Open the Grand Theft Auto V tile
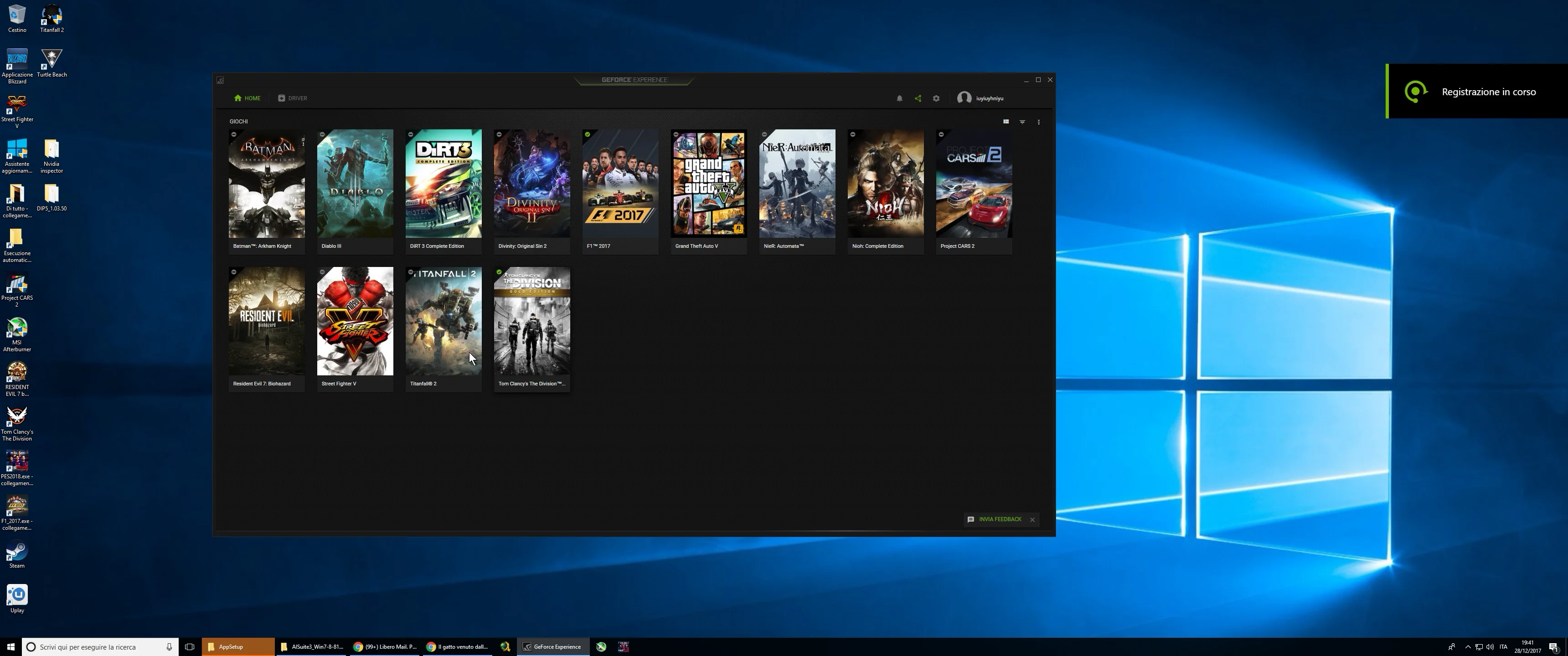1568x656 pixels. pos(708,183)
